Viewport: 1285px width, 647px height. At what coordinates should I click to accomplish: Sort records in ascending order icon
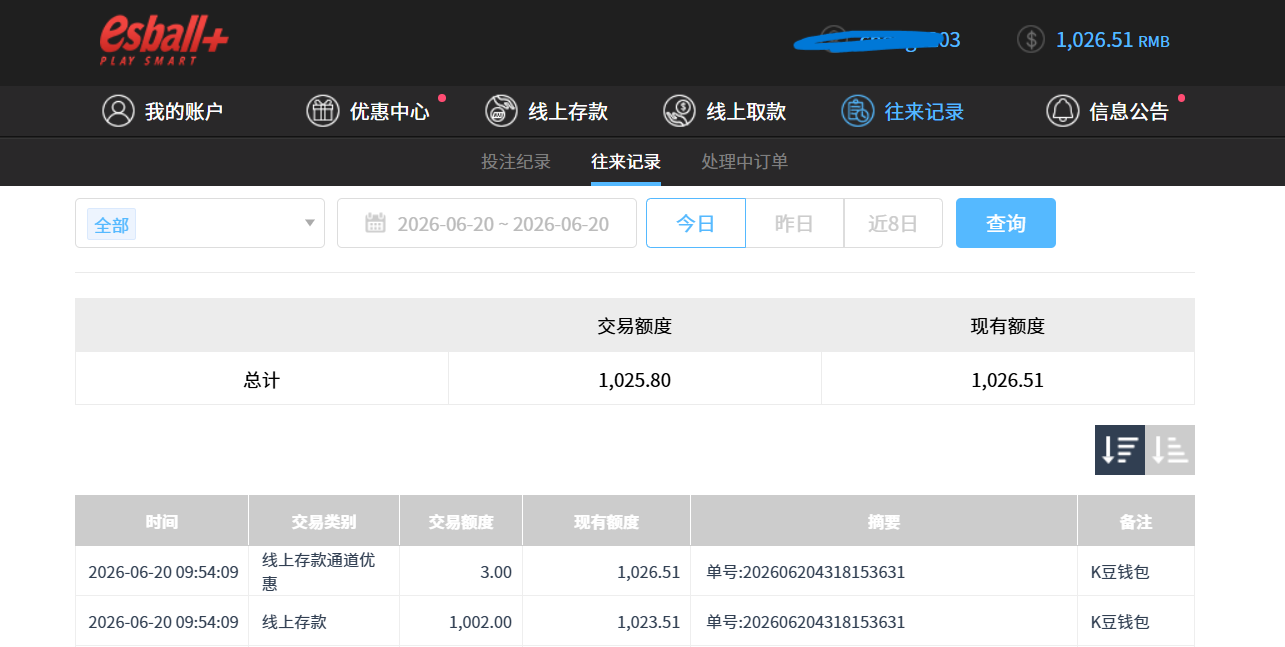coord(1170,450)
